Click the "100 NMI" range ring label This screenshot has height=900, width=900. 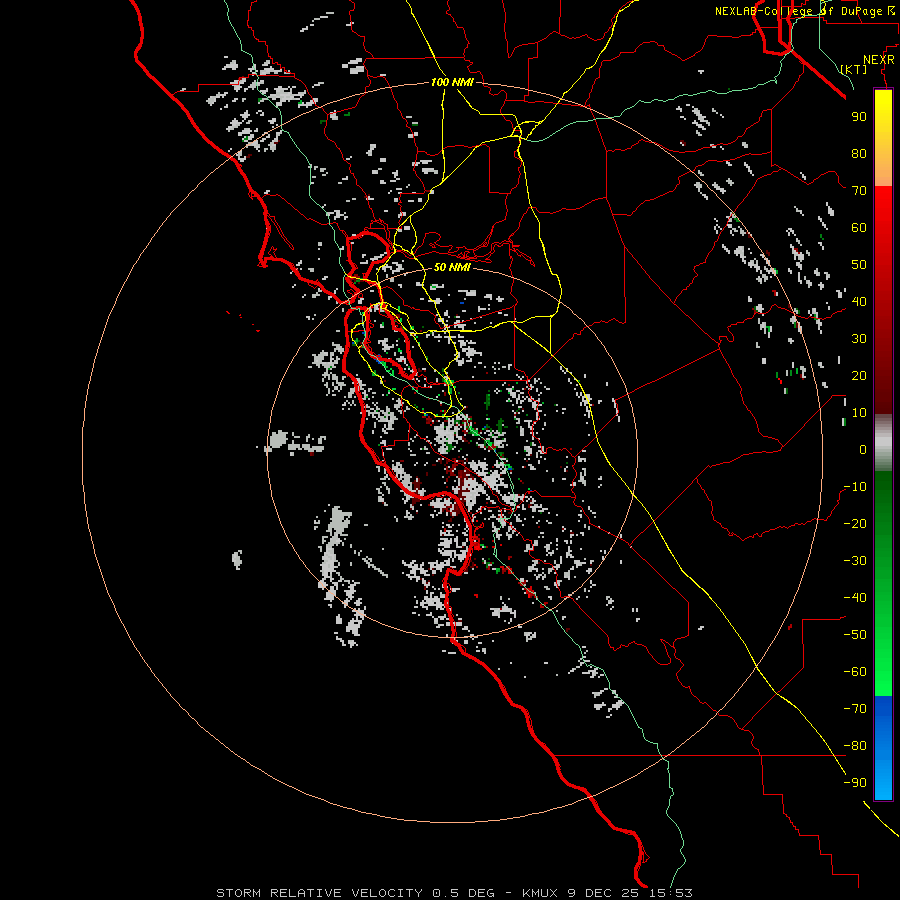pos(452,82)
